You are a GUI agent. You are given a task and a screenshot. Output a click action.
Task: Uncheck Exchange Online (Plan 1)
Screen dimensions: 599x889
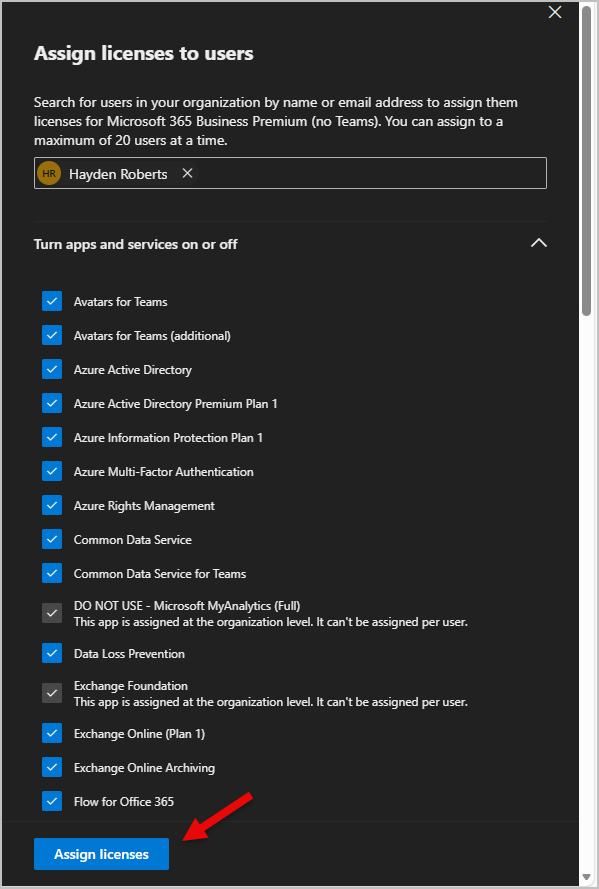coord(51,733)
